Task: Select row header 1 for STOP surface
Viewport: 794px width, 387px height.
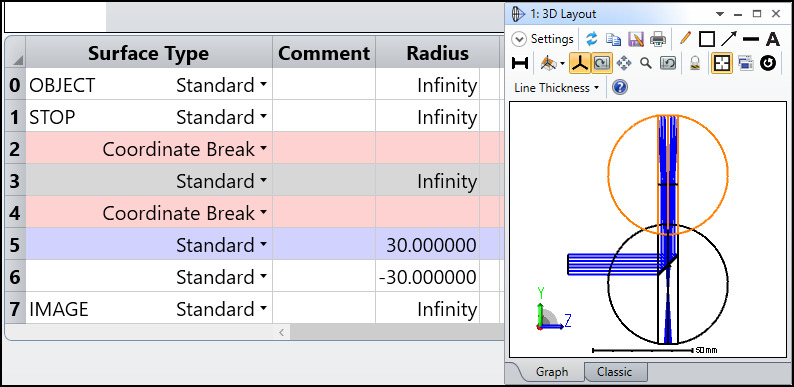Action: pos(15,117)
